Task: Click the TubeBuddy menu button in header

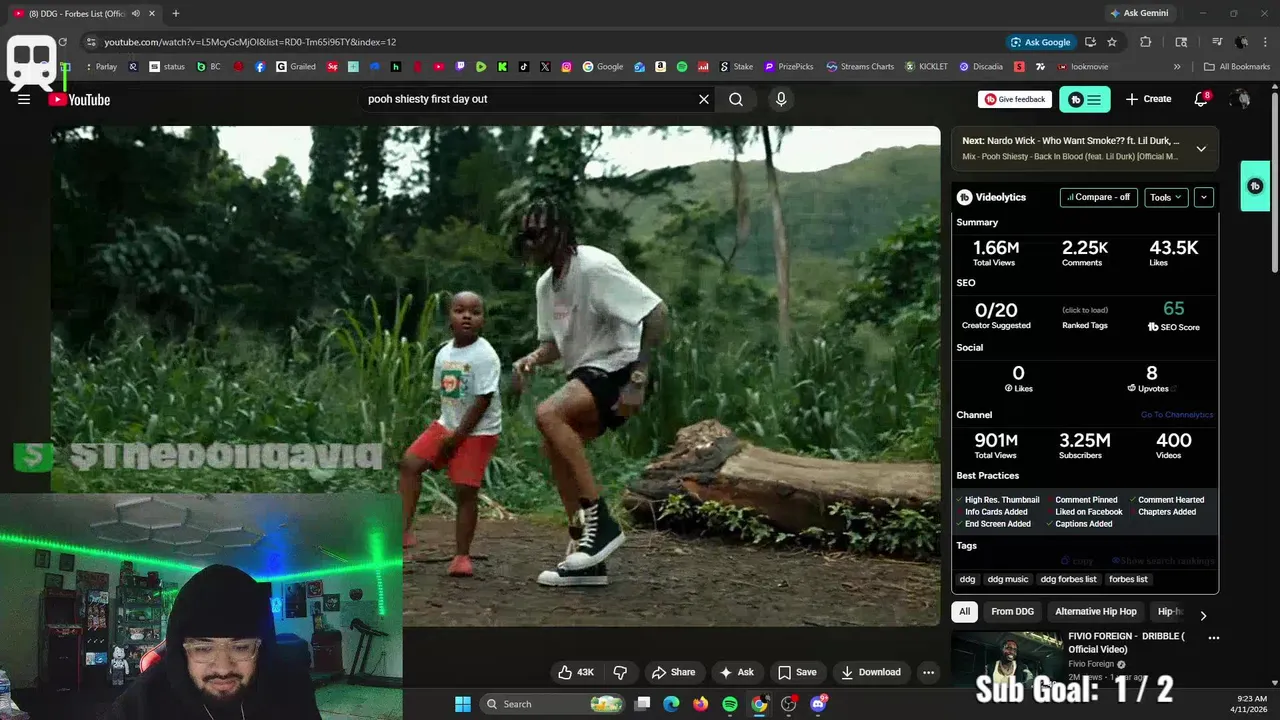Action: (1085, 99)
